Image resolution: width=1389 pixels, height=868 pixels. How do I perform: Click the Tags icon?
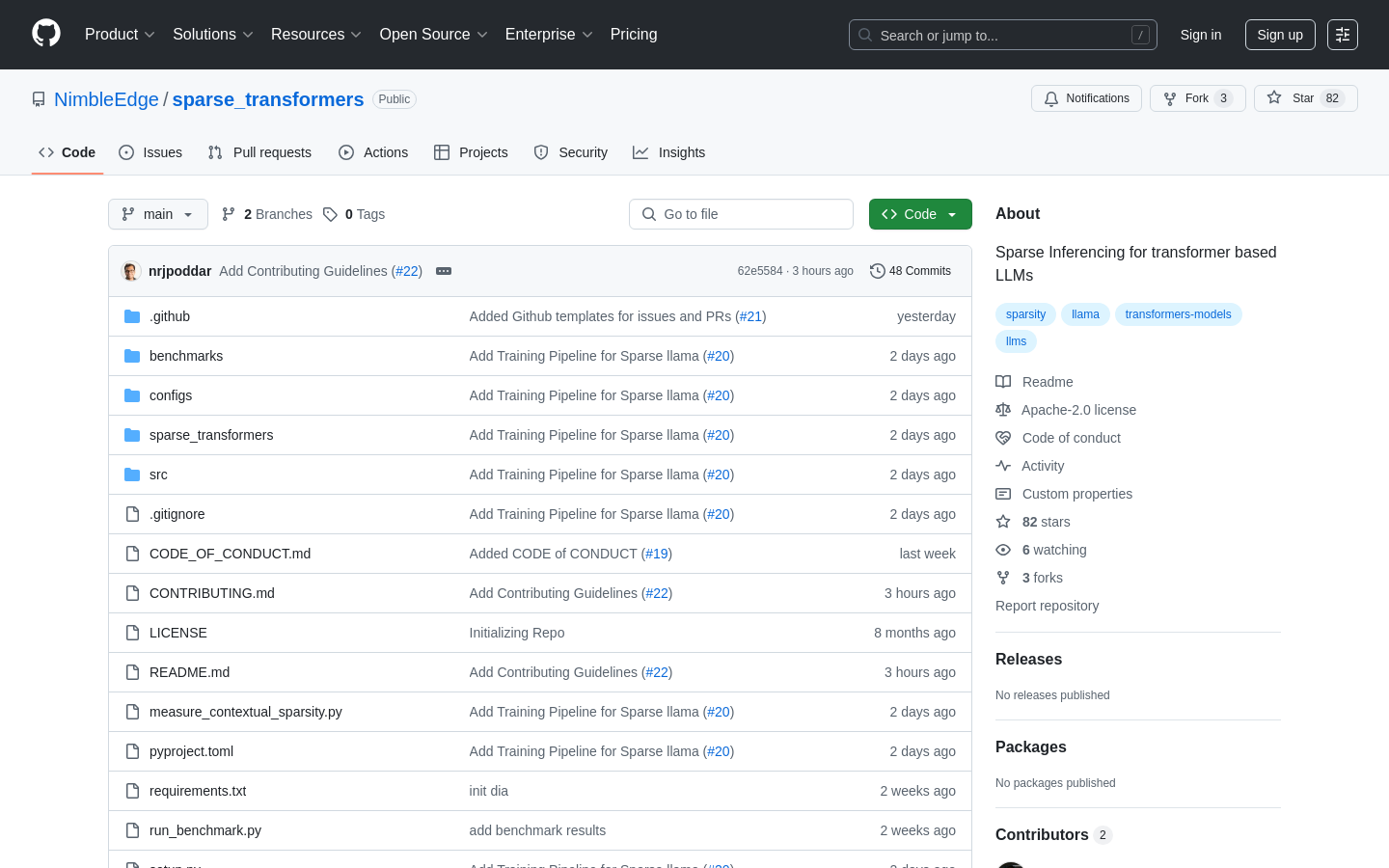(330, 214)
